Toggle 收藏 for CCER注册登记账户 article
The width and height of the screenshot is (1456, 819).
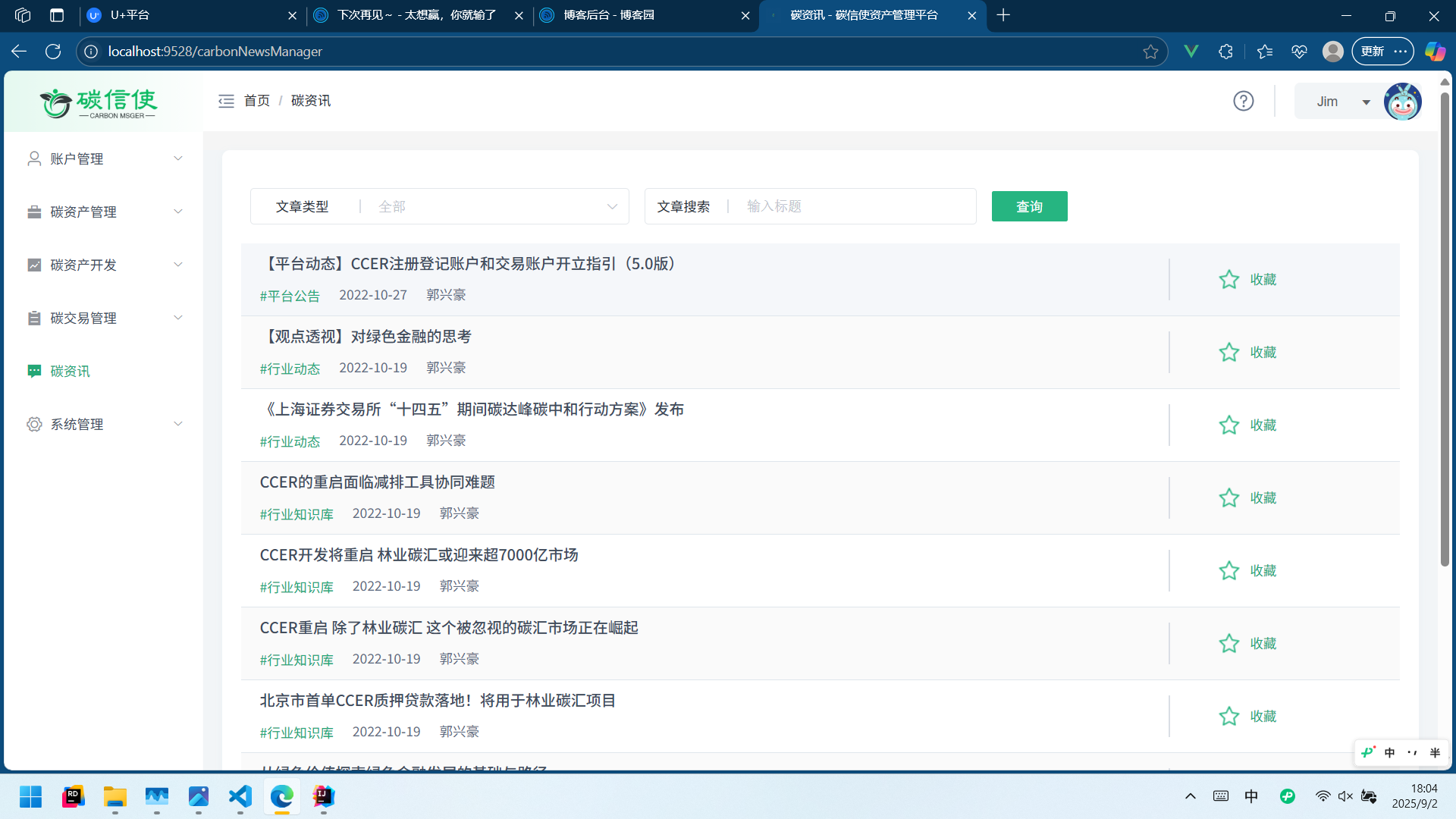point(1263,280)
